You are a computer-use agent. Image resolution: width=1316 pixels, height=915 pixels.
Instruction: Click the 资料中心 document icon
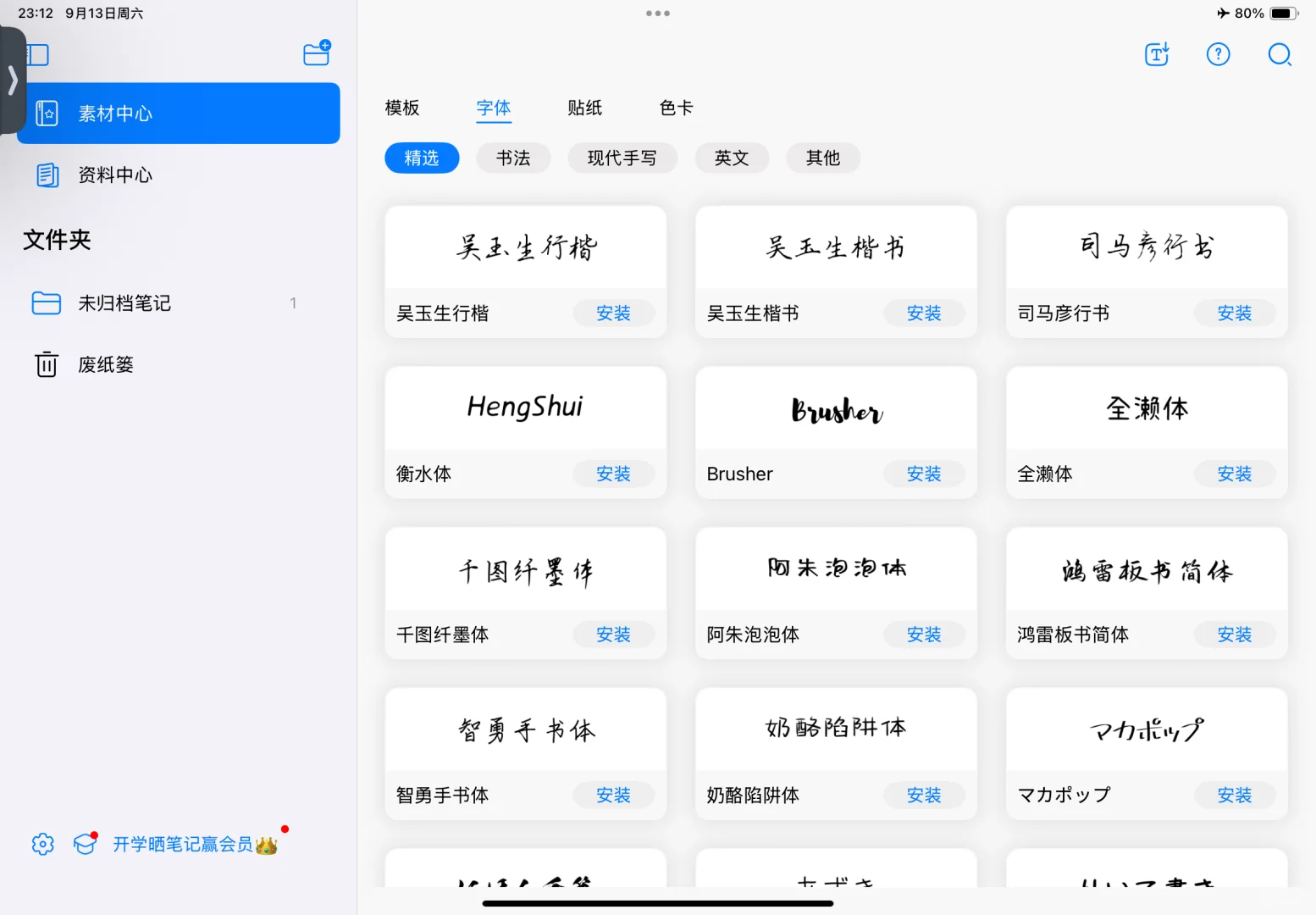(x=47, y=175)
